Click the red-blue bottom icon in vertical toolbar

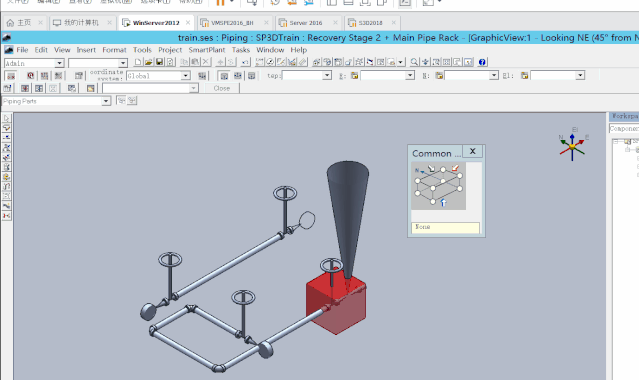pyautogui.click(x=7, y=216)
